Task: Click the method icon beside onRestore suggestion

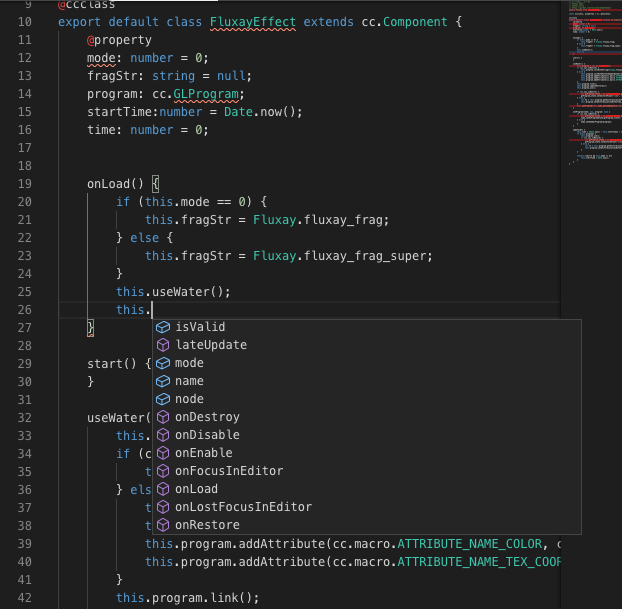Action: tap(163, 525)
